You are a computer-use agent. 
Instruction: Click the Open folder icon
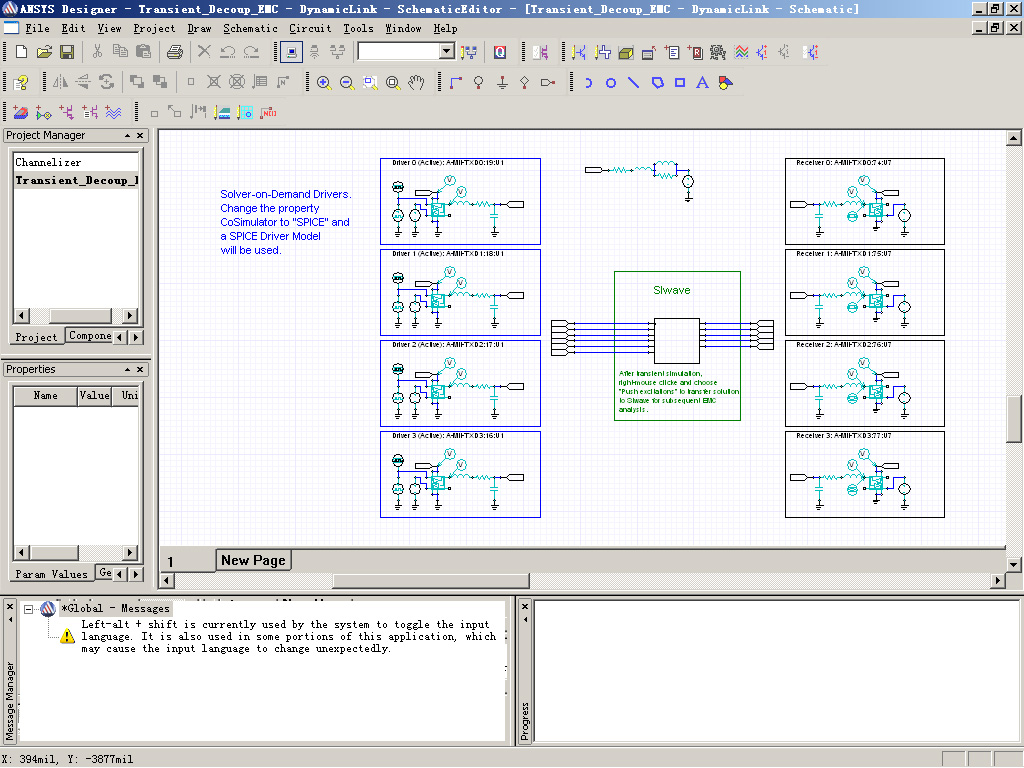point(44,52)
